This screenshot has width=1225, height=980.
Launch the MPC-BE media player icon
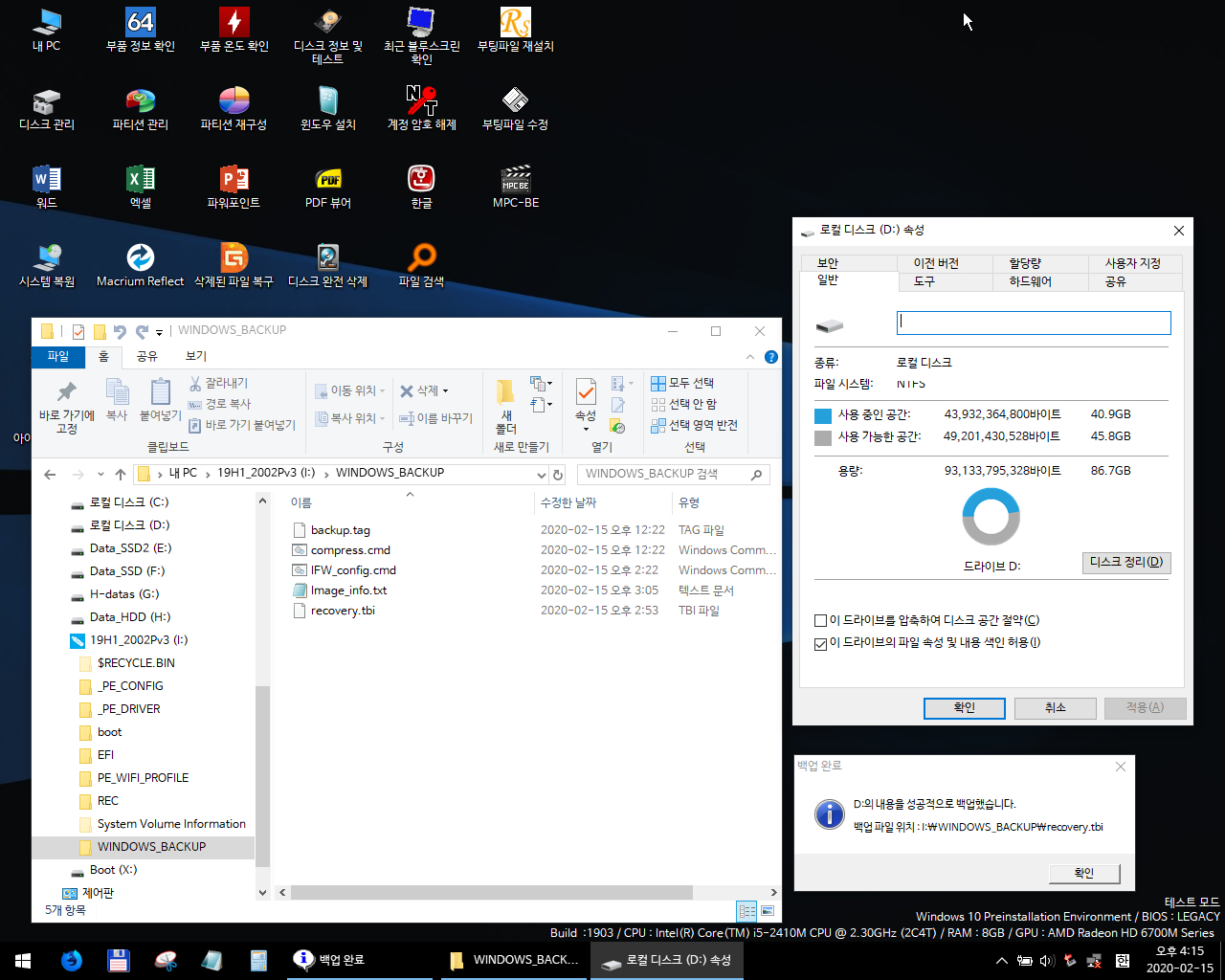click(x=516, y=188)
